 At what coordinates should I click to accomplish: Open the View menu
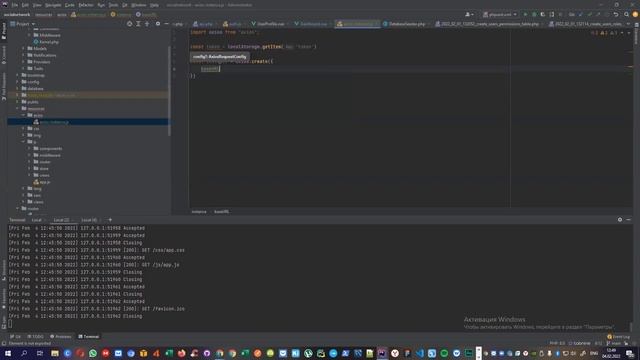37,5
